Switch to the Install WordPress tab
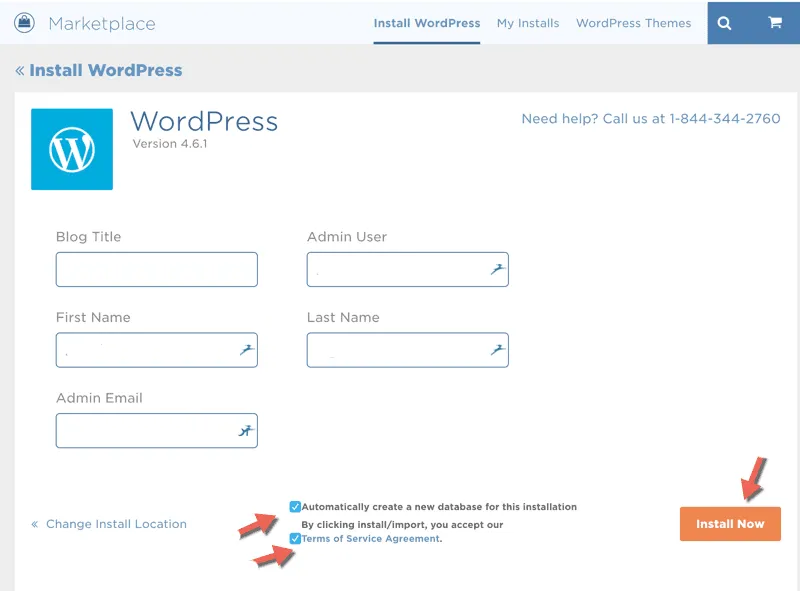The height and width of the screenshot is (591, 800). tap(427, 23)
